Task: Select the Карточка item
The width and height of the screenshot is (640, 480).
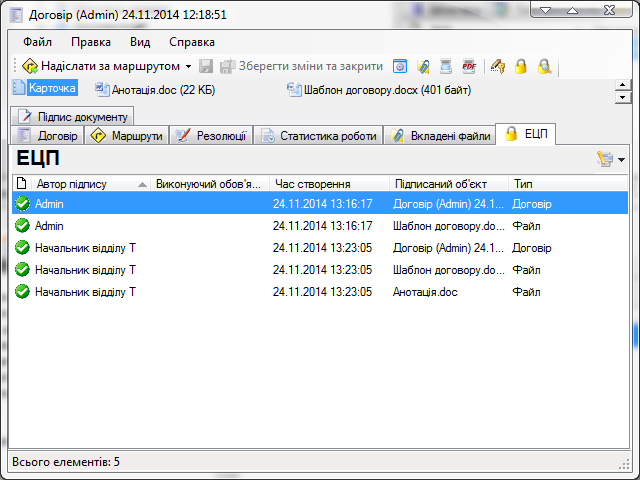Action: tap(45, 88)
